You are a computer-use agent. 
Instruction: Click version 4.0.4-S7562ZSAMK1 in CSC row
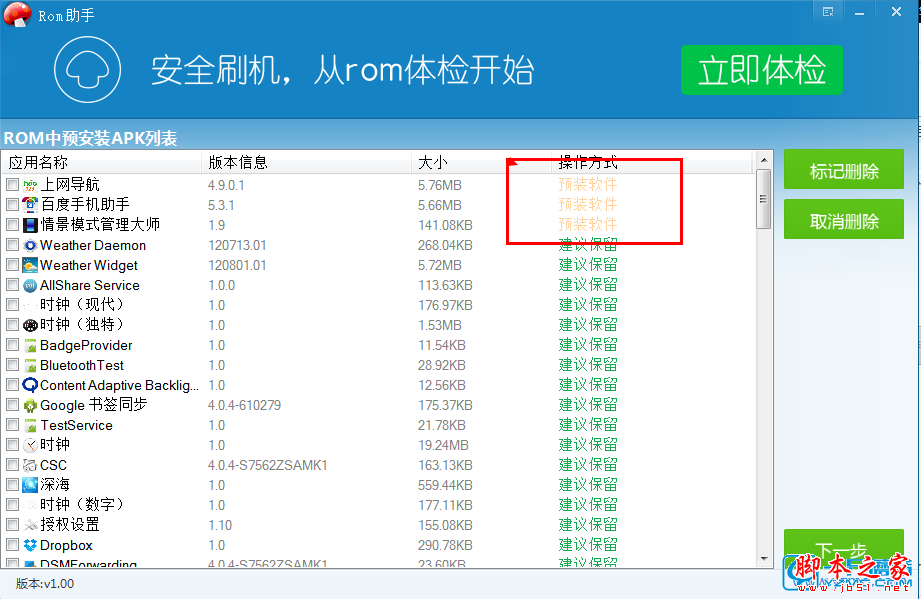click(x=267, y=465)
